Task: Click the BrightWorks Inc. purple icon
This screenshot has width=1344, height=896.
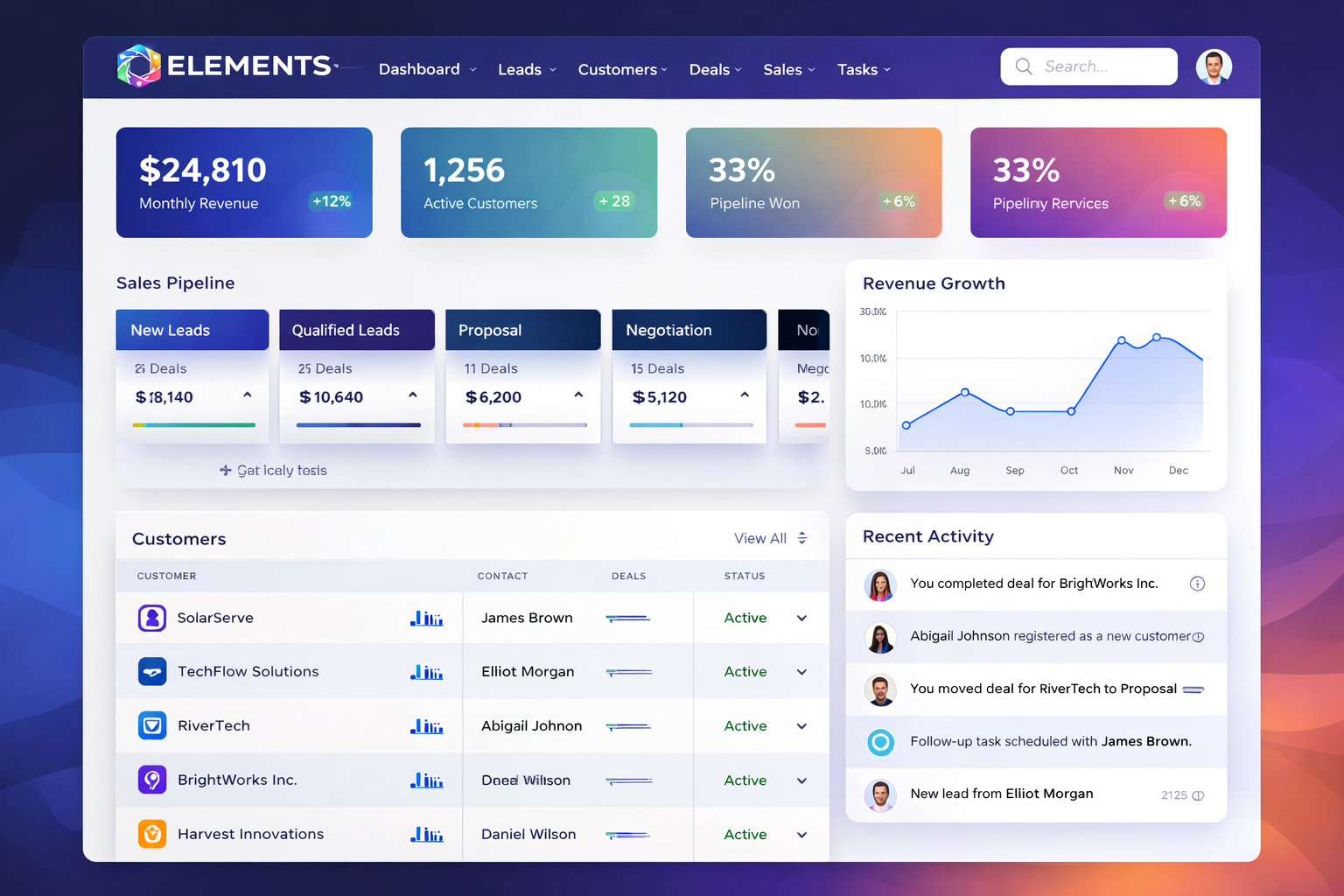Action: 152,780
